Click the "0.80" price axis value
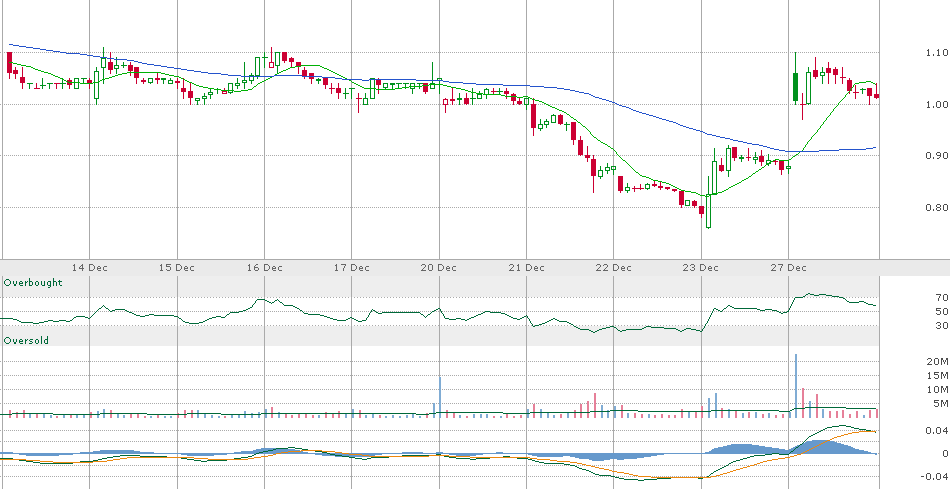This screenshot has width=950, height=489. 936,207
